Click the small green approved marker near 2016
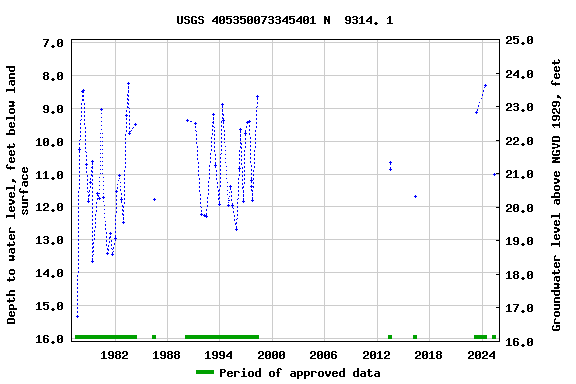The height and width of the screenshot is (384, 576). [415, 337]
